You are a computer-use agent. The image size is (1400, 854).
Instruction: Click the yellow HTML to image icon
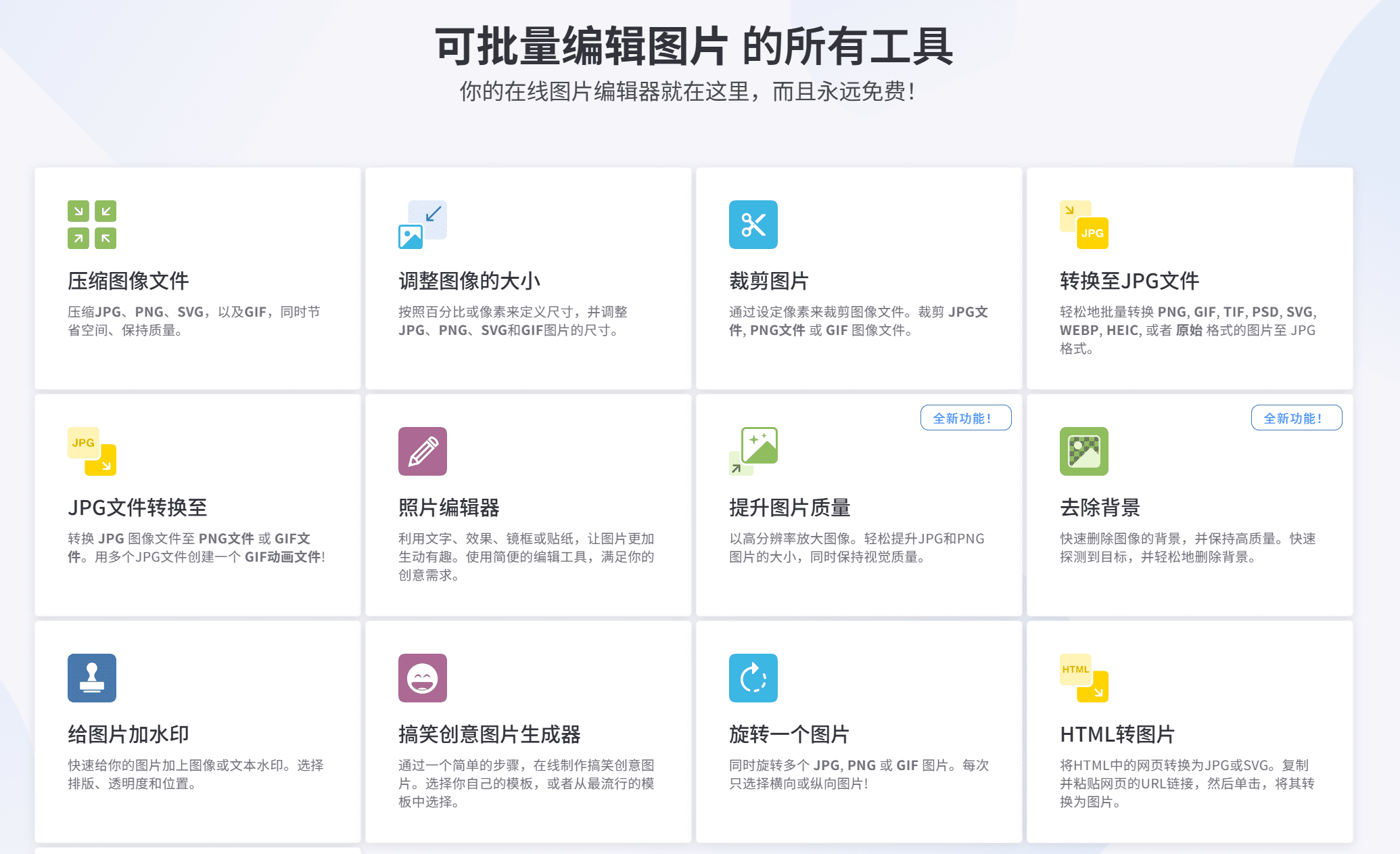point(1083,678)
